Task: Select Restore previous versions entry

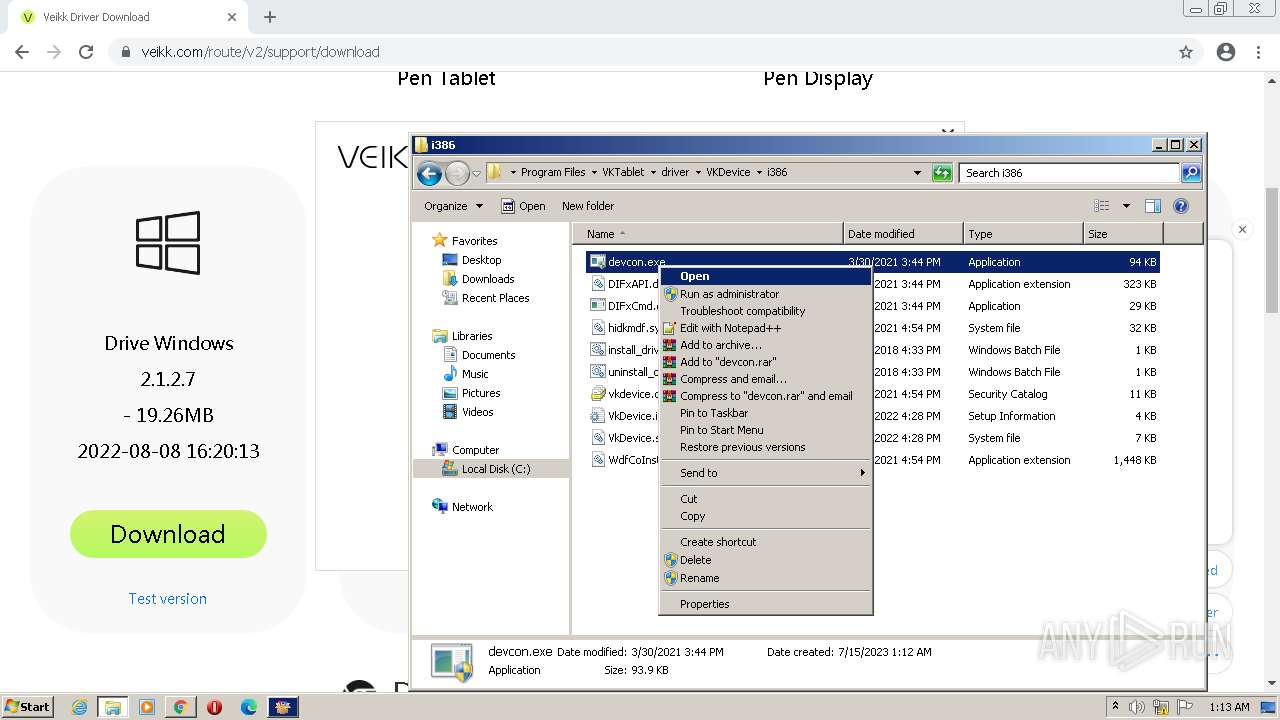Action: pyautogui.click(x=765, y=447)
